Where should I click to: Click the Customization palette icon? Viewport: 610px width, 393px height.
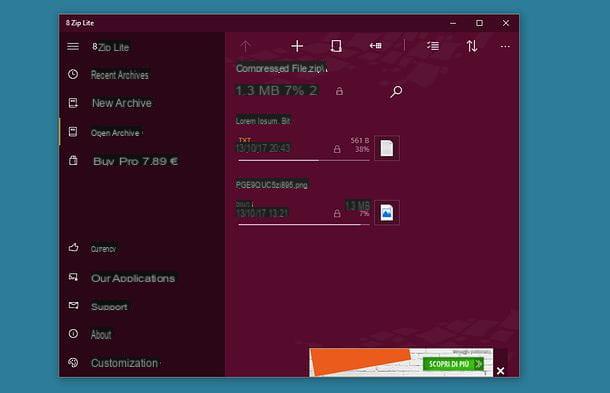pos(73,363)
